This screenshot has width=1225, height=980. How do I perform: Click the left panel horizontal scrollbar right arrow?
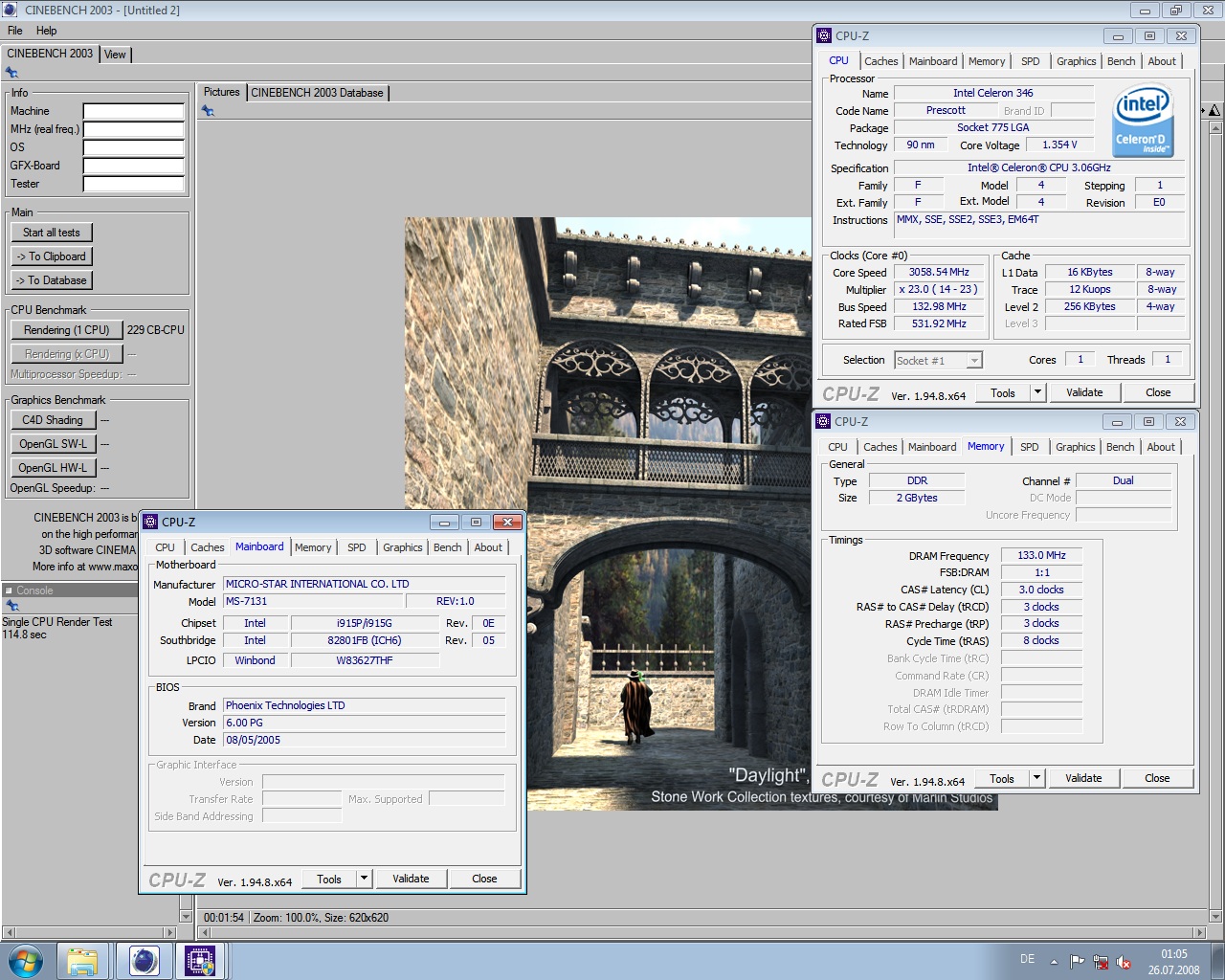tap(170, 932)
